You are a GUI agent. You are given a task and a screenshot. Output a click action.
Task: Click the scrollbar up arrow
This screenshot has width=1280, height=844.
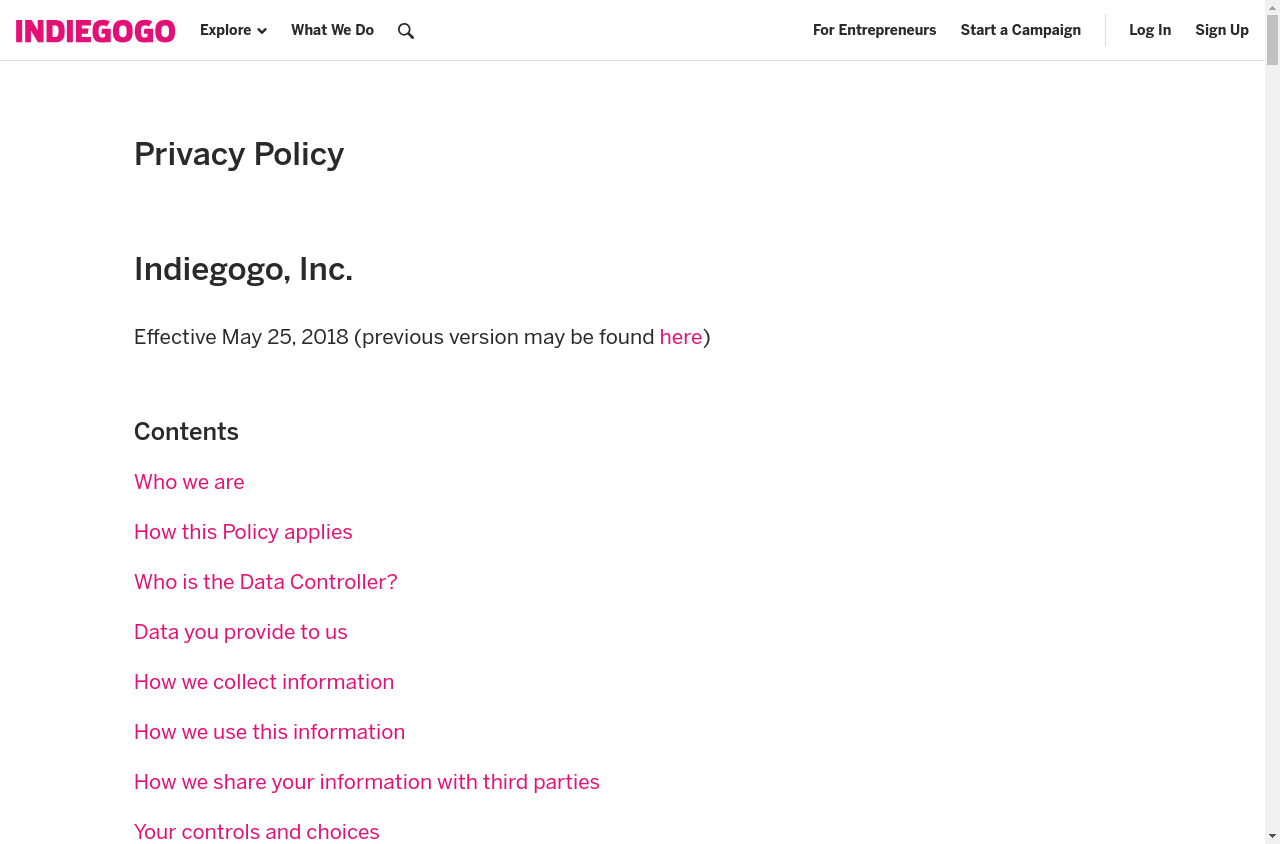coord(1272,7)
